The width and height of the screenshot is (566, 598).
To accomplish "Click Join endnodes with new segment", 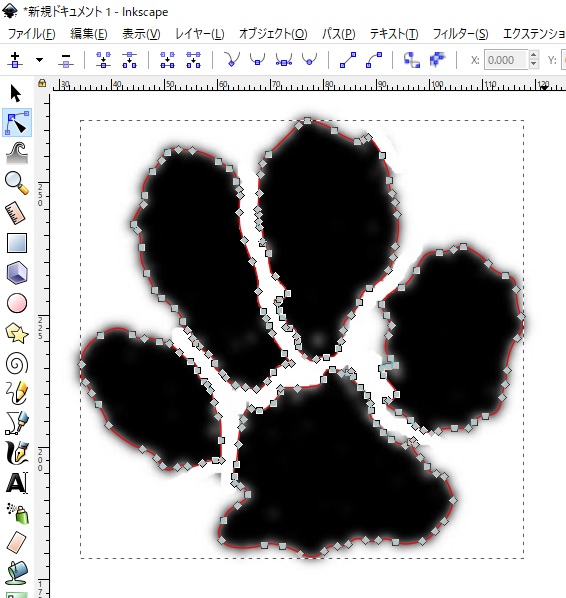I will coord(167,60).
